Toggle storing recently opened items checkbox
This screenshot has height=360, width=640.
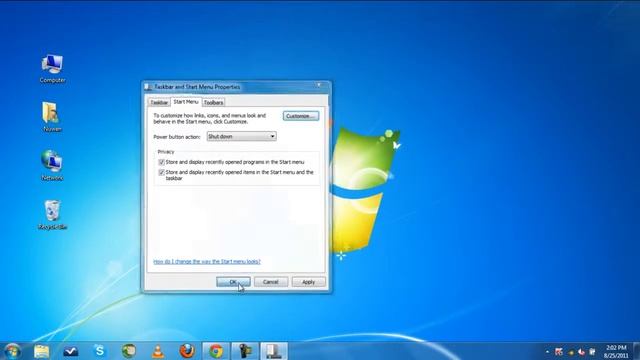[x=162, y=173]
